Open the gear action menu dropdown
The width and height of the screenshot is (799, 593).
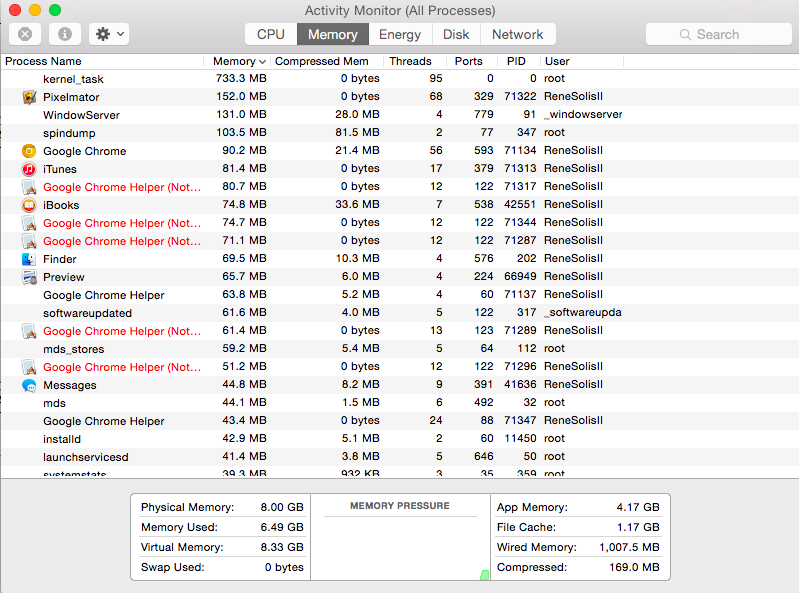[x=109, y=34]
